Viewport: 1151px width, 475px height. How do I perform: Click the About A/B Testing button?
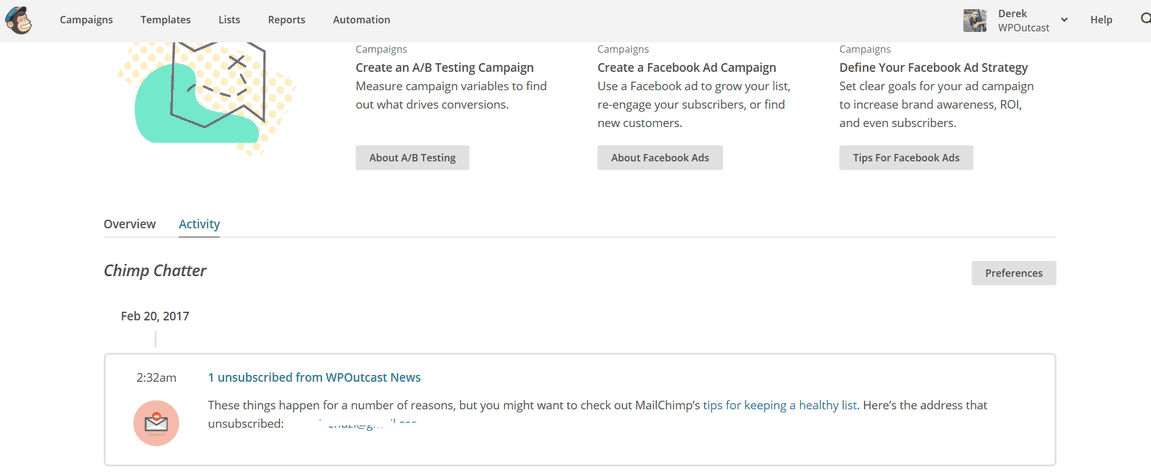click(413, 158)
